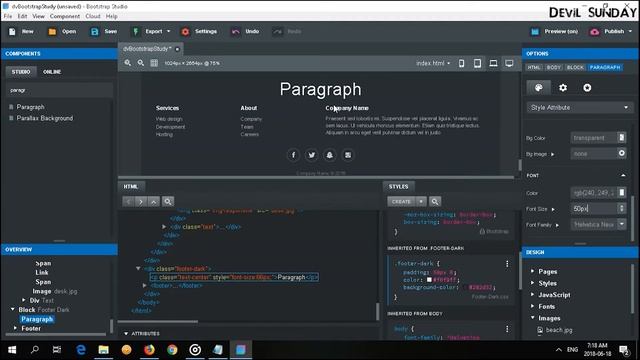Click the Instagram icon in footer preview

[x=348, y=155]
